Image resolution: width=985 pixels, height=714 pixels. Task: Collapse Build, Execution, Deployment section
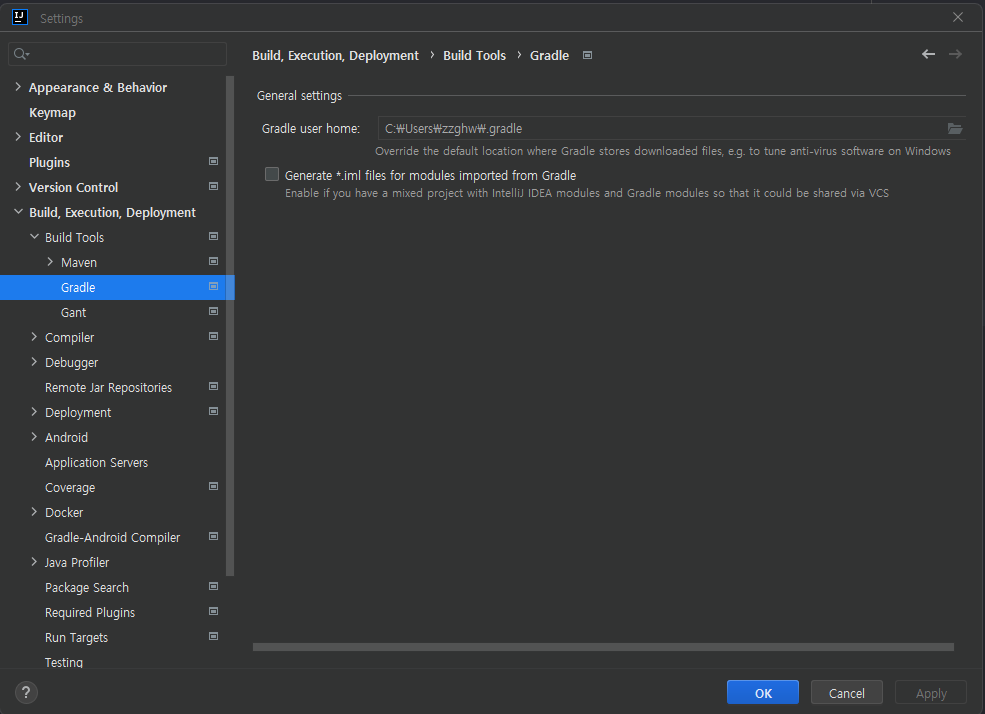[x=18, y=212]
